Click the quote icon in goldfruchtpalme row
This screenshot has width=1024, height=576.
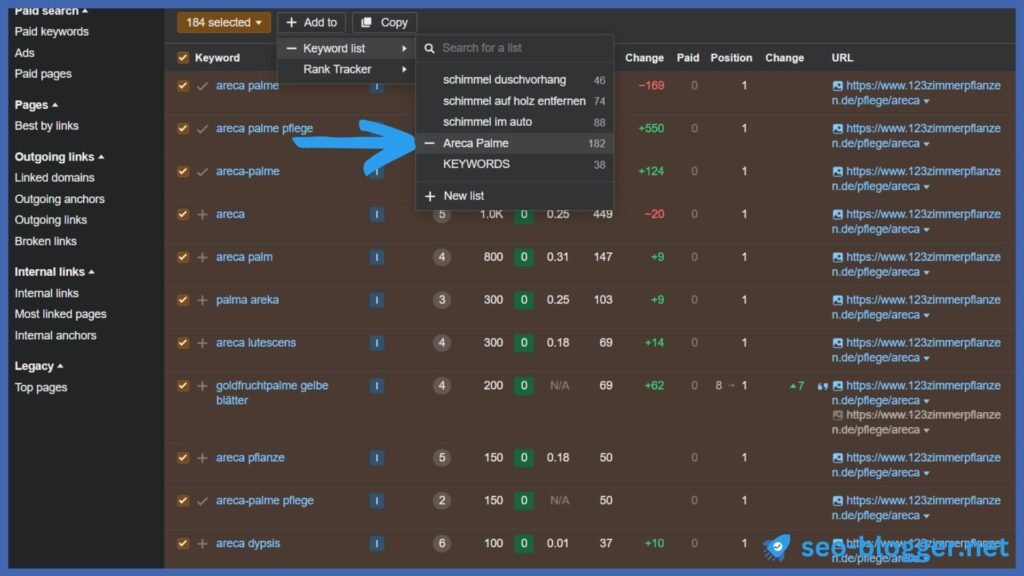click(x=822, y=386)
